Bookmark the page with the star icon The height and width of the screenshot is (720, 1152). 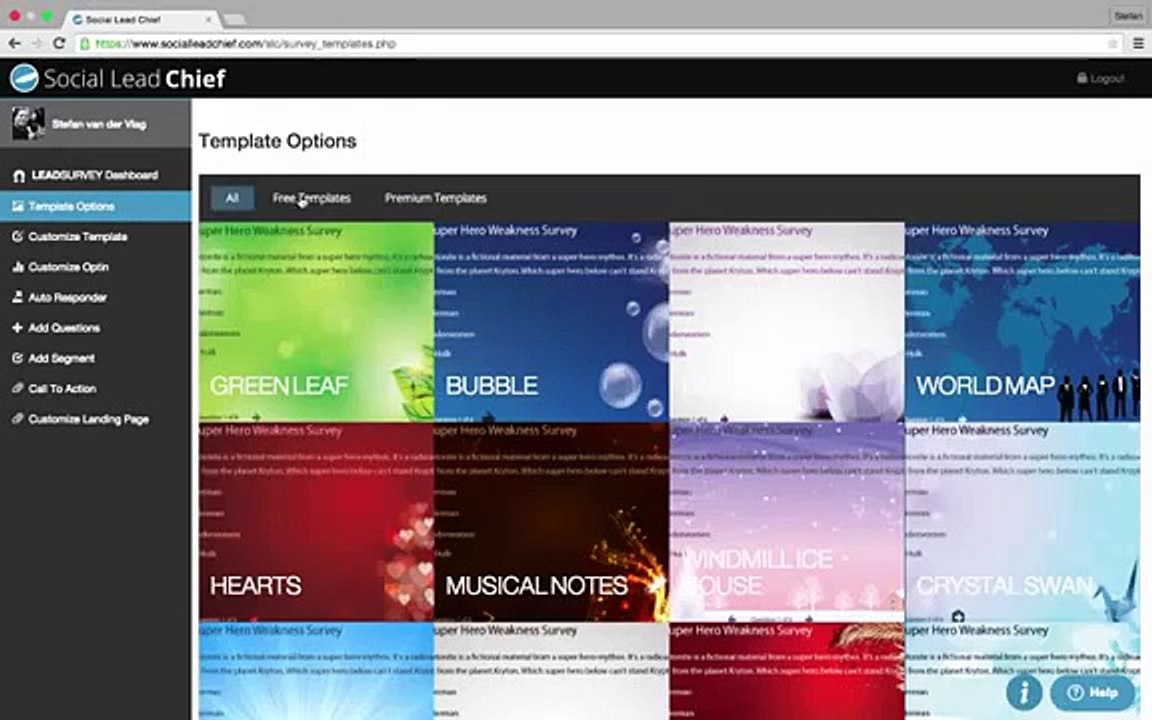click(x=1112, y=44)
